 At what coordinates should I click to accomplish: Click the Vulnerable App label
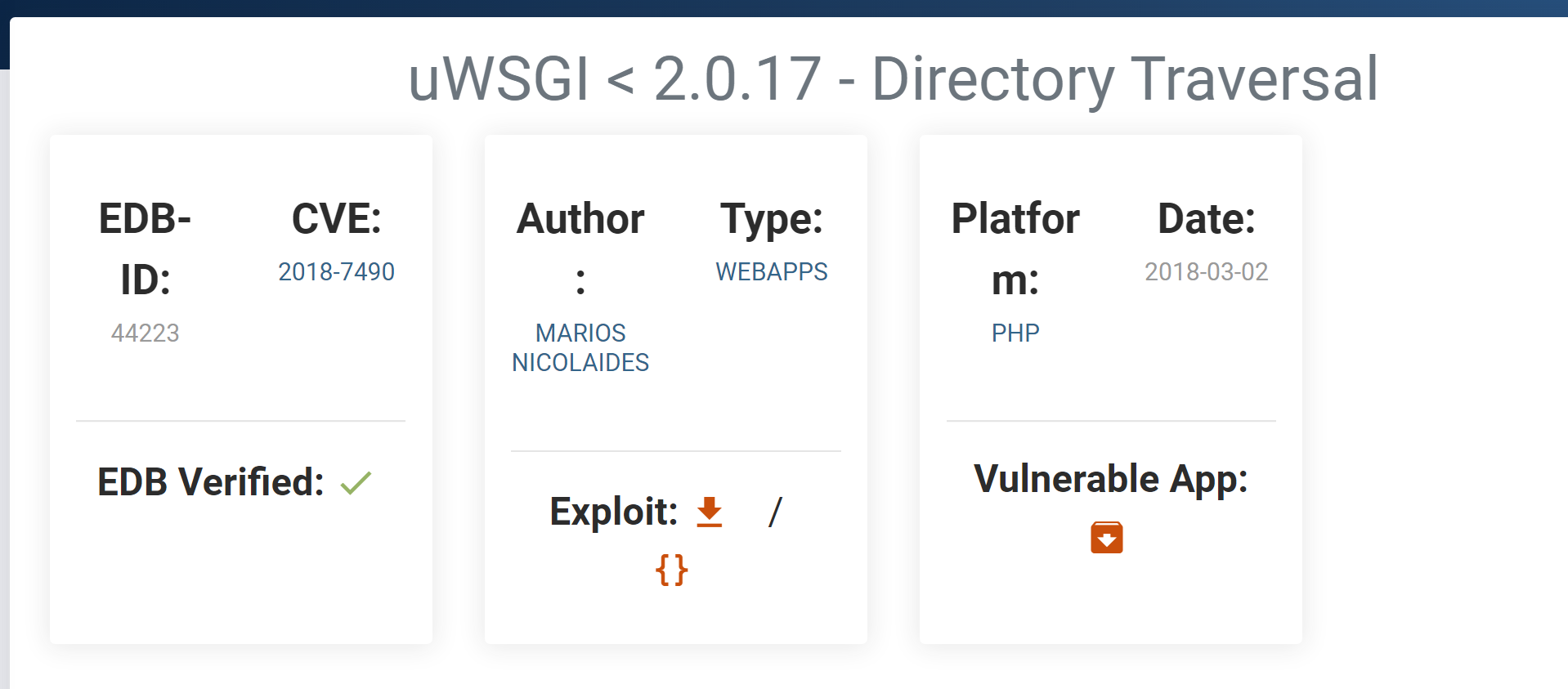click(1110, 479)
